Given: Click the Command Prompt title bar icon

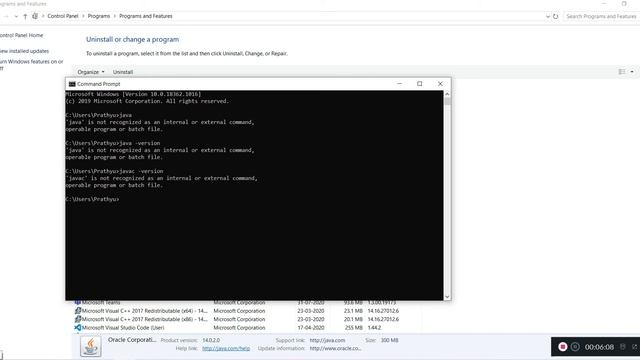Looking at the screenshot, I should (72, 84).
